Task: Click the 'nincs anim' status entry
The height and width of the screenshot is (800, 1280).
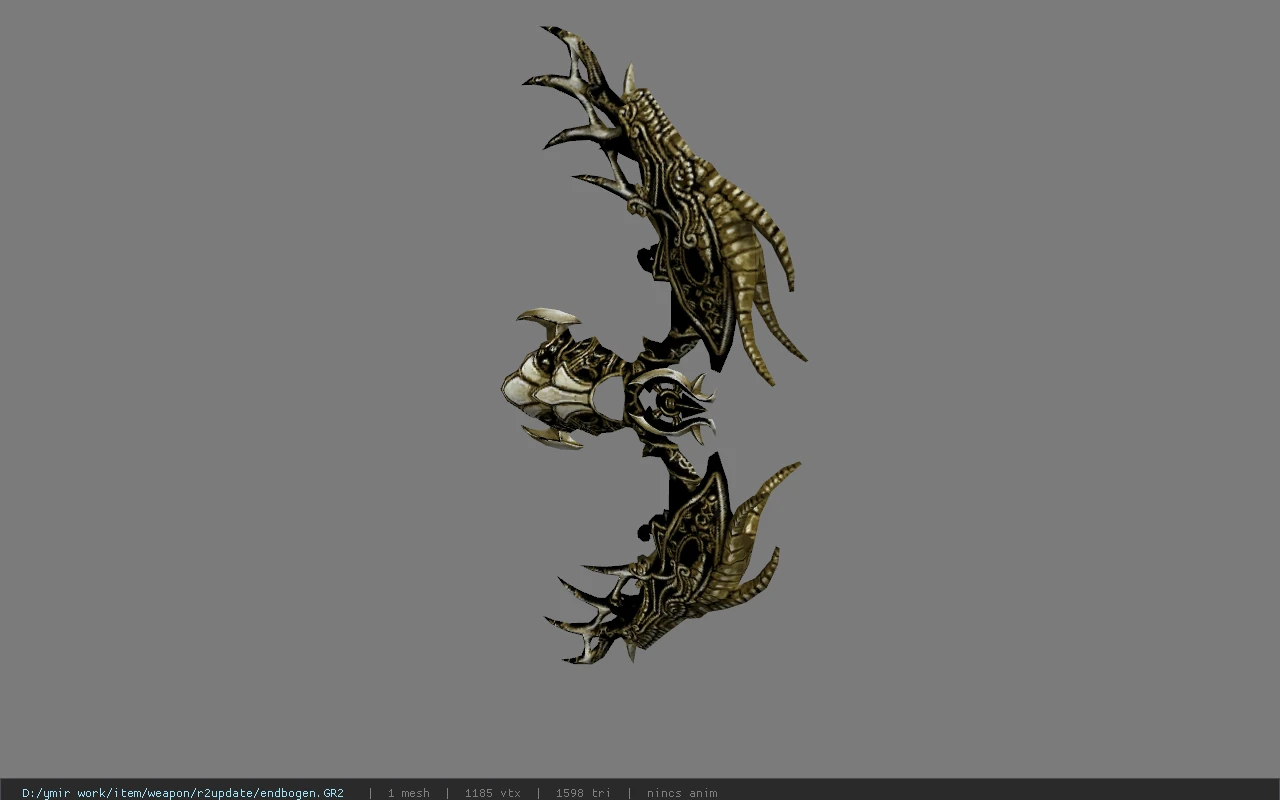Action: (x=682, y=793)
